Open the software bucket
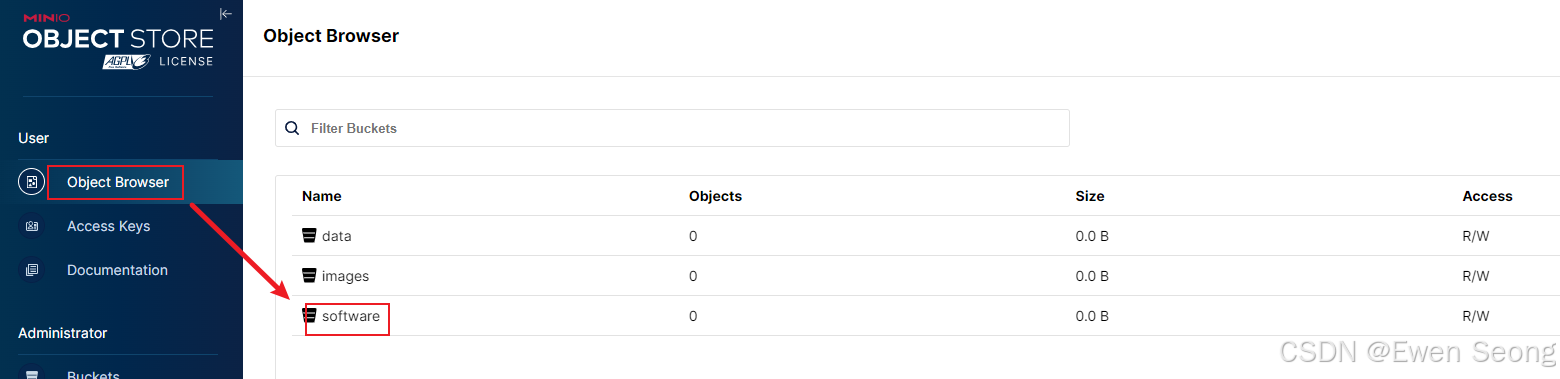 point(350,316)
